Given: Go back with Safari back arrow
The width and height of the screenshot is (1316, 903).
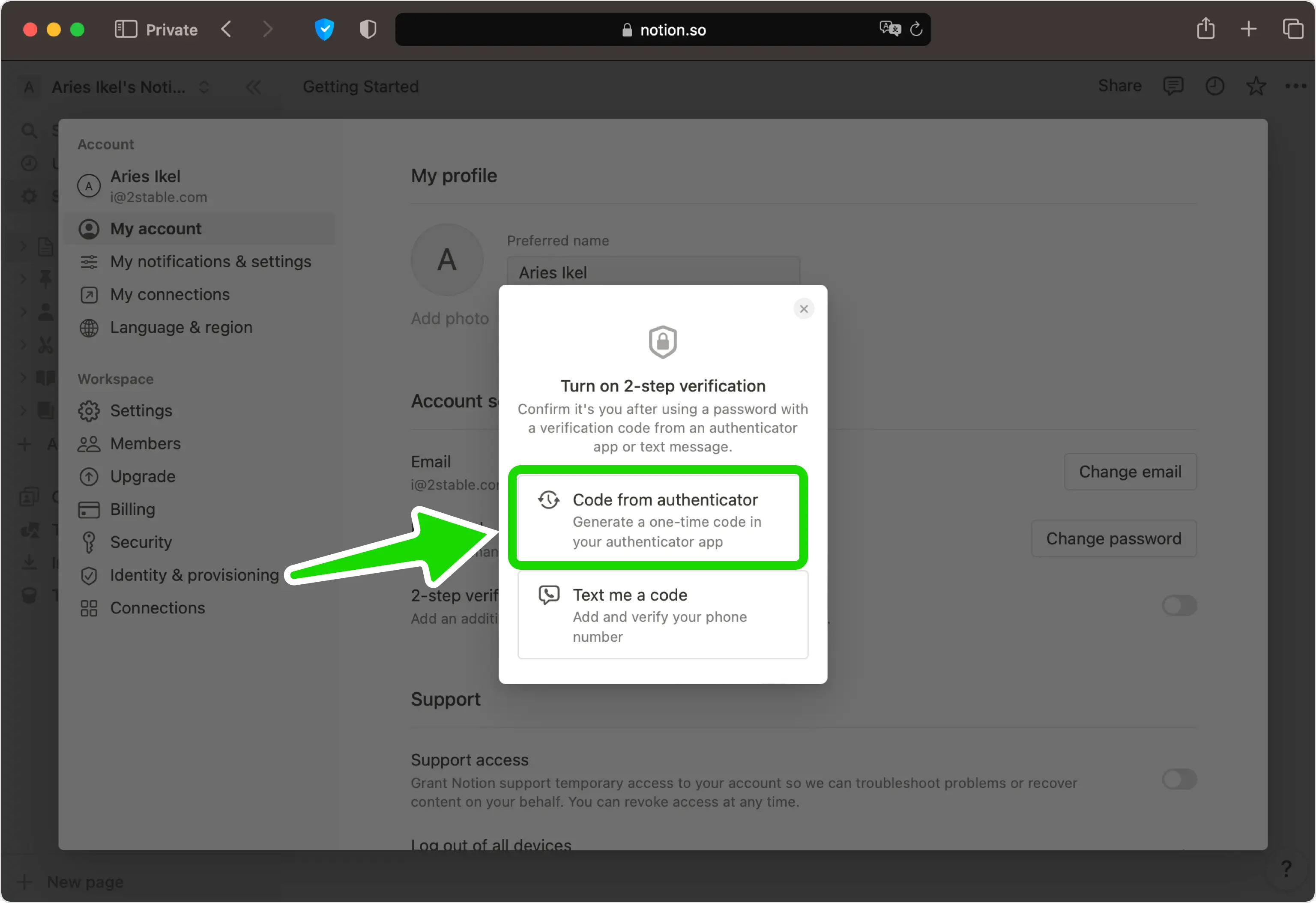Looking at the screenshot, I should click(x=227, y=29).
